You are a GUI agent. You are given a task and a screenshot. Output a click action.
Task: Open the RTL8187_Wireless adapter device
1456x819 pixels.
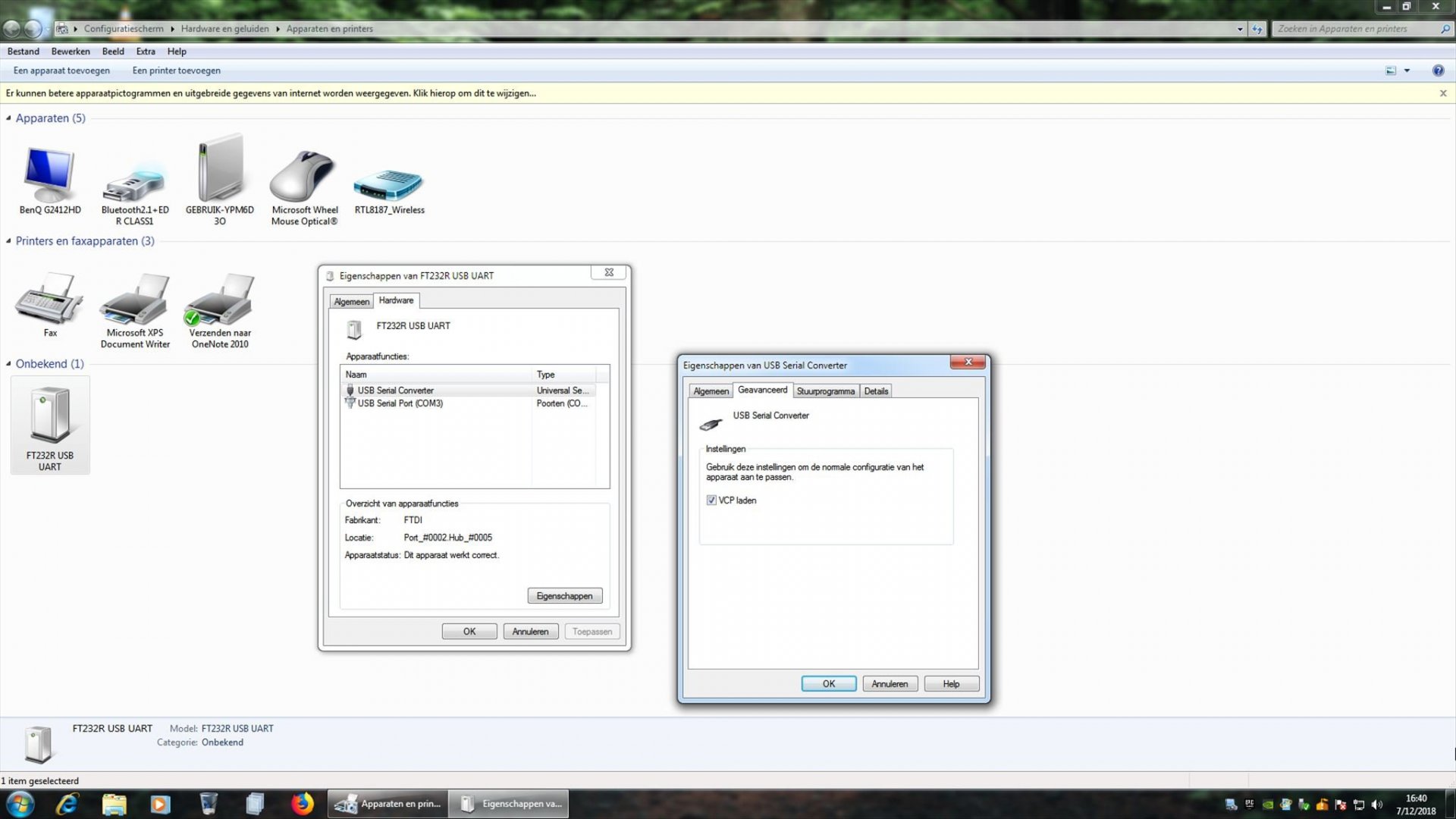[388, 182]
